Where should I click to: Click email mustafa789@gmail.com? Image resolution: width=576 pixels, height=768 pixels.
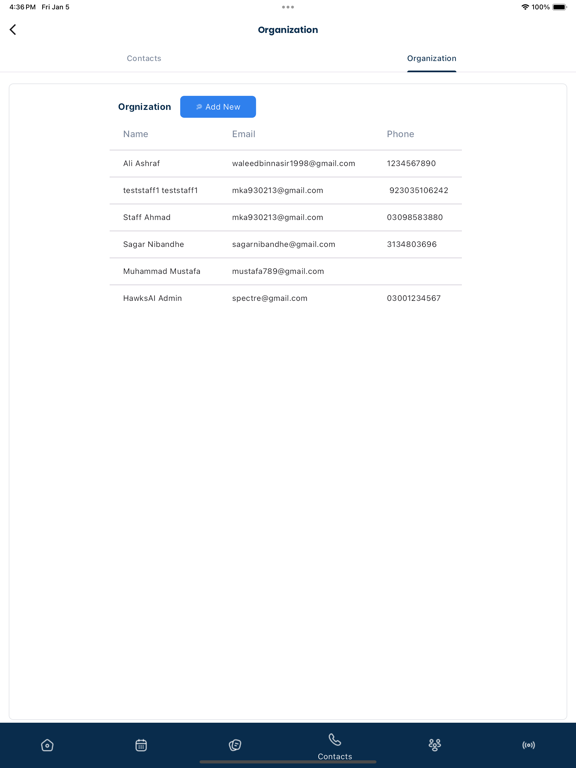[278, 271]
